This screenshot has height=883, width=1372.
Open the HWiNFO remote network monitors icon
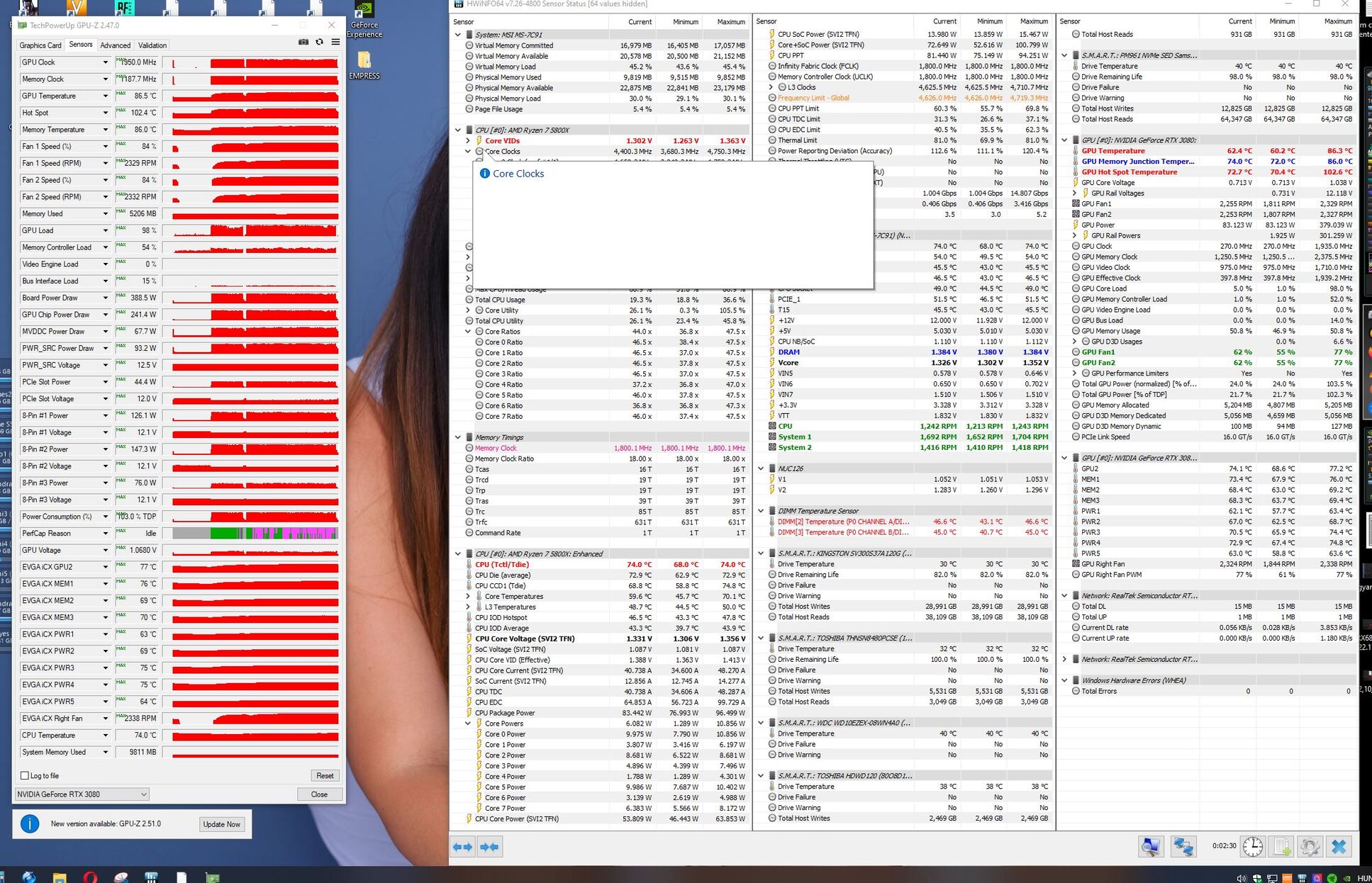coord(1183,846)
